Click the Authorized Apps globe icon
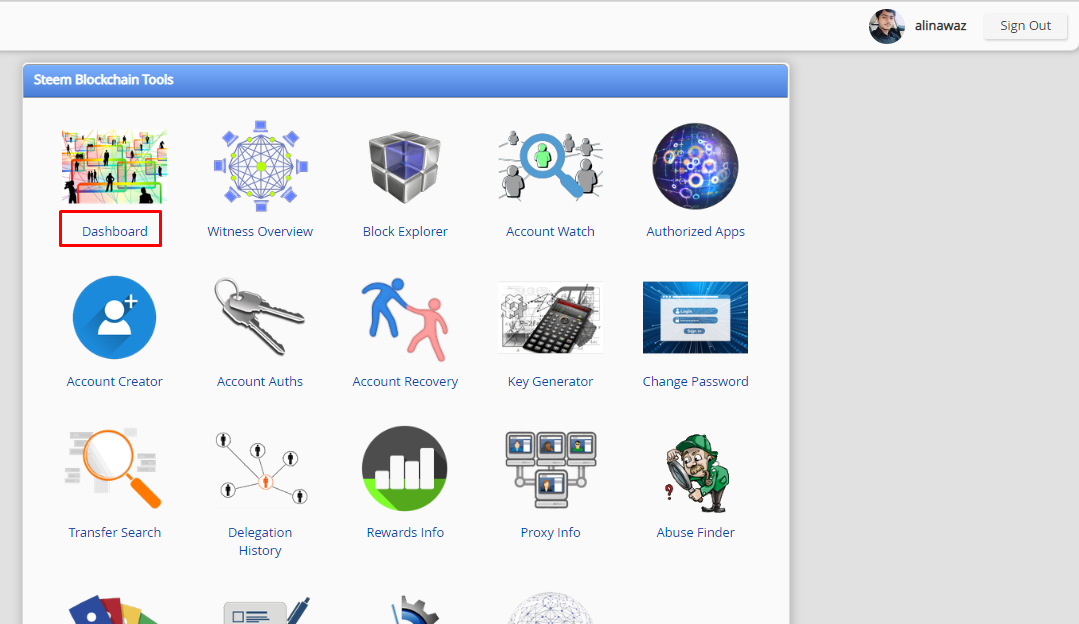The image size is (1079, 624). [695, 166]
